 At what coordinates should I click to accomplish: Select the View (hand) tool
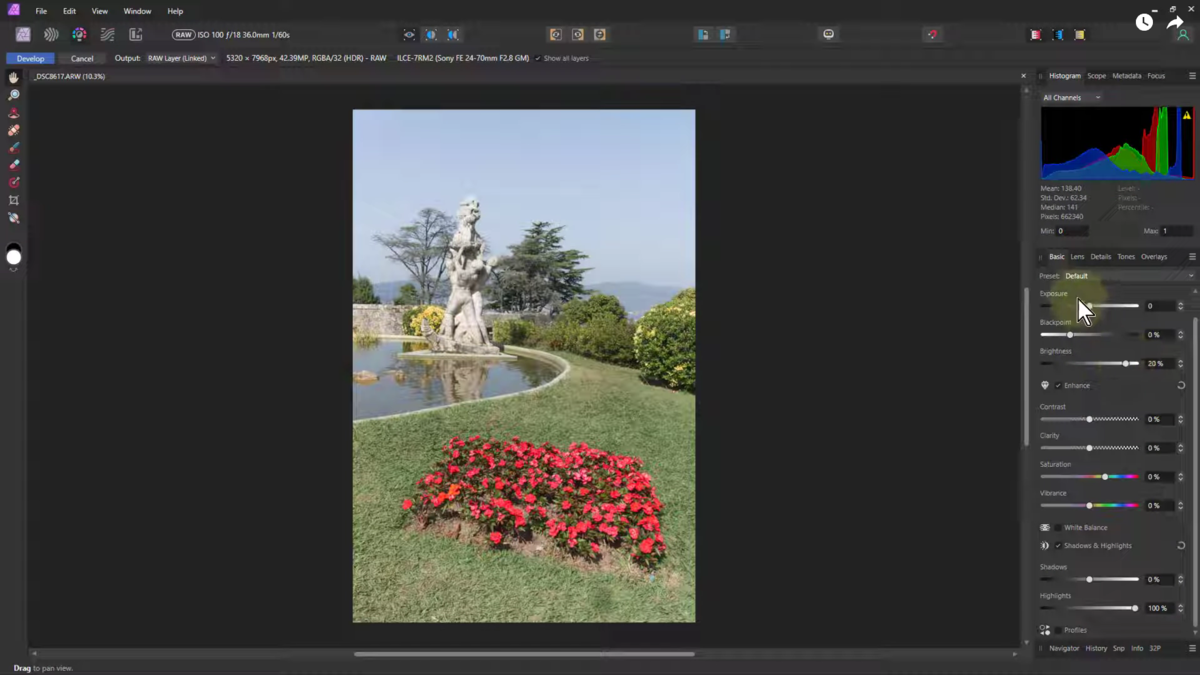point(14,77)
